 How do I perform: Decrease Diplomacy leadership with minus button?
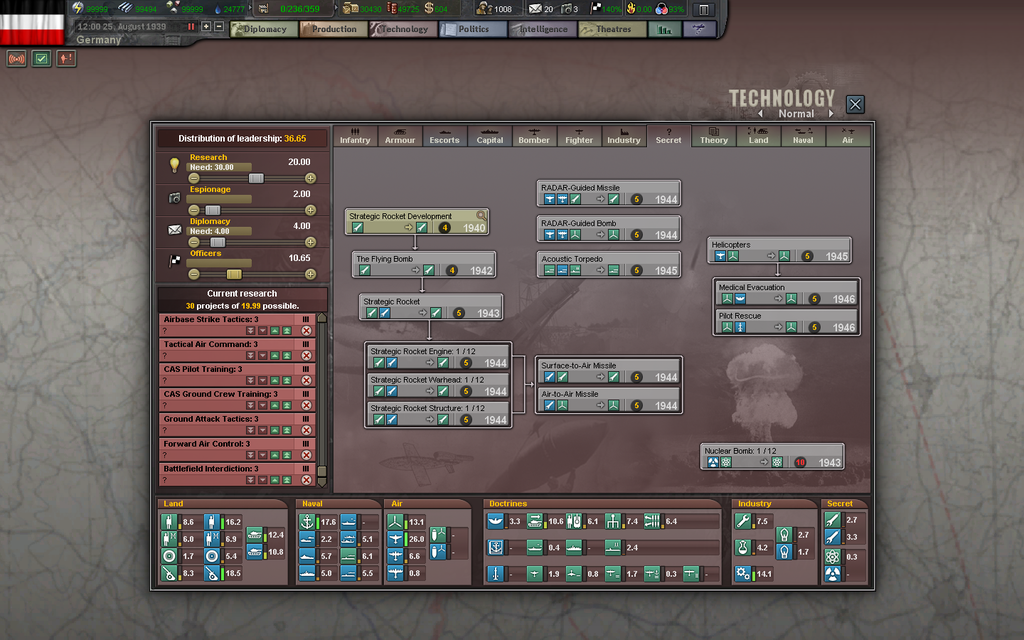tap(194, 242)
